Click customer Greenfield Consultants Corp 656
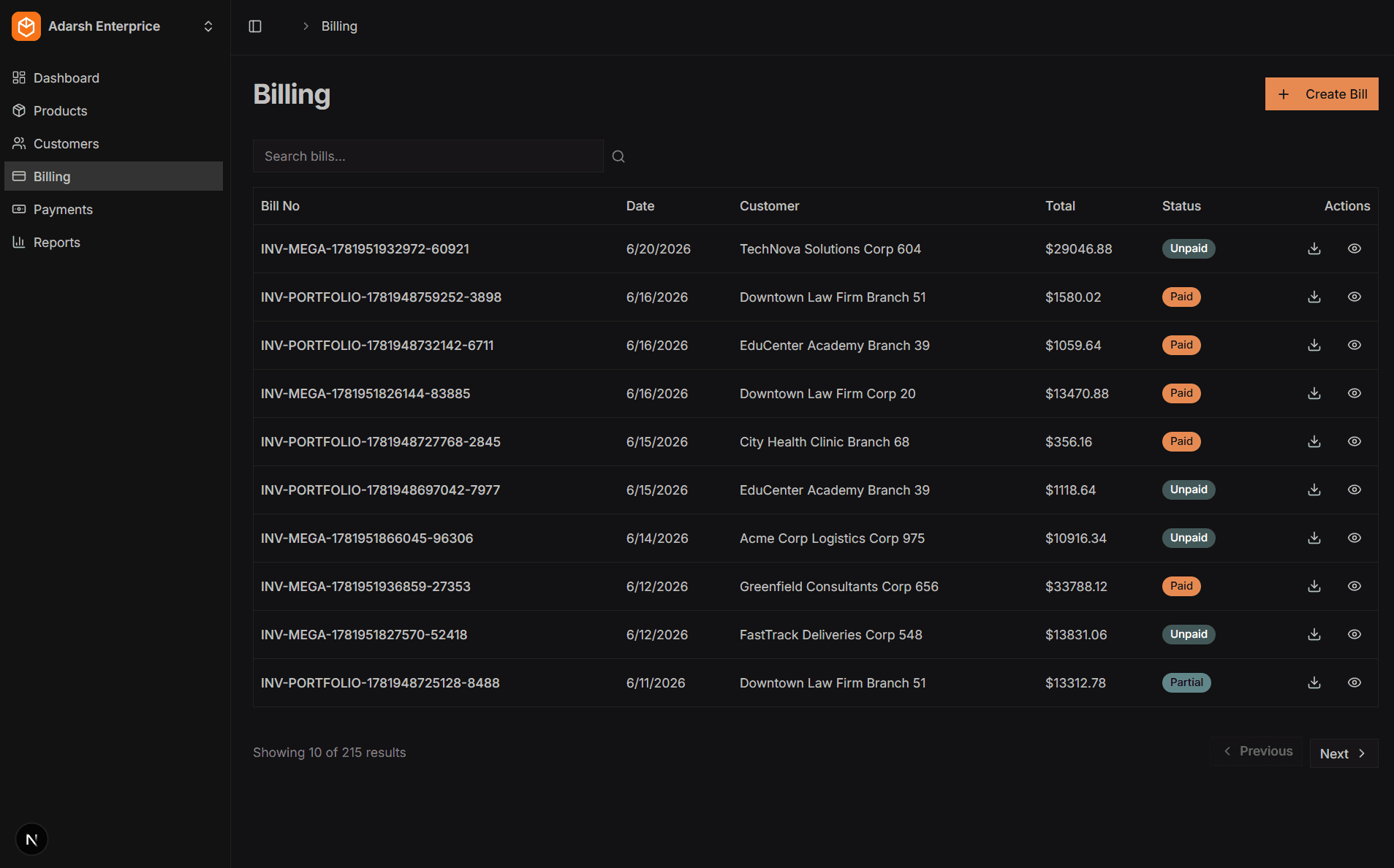Viewport: 1394px width, 868px height. pos(839,587)
